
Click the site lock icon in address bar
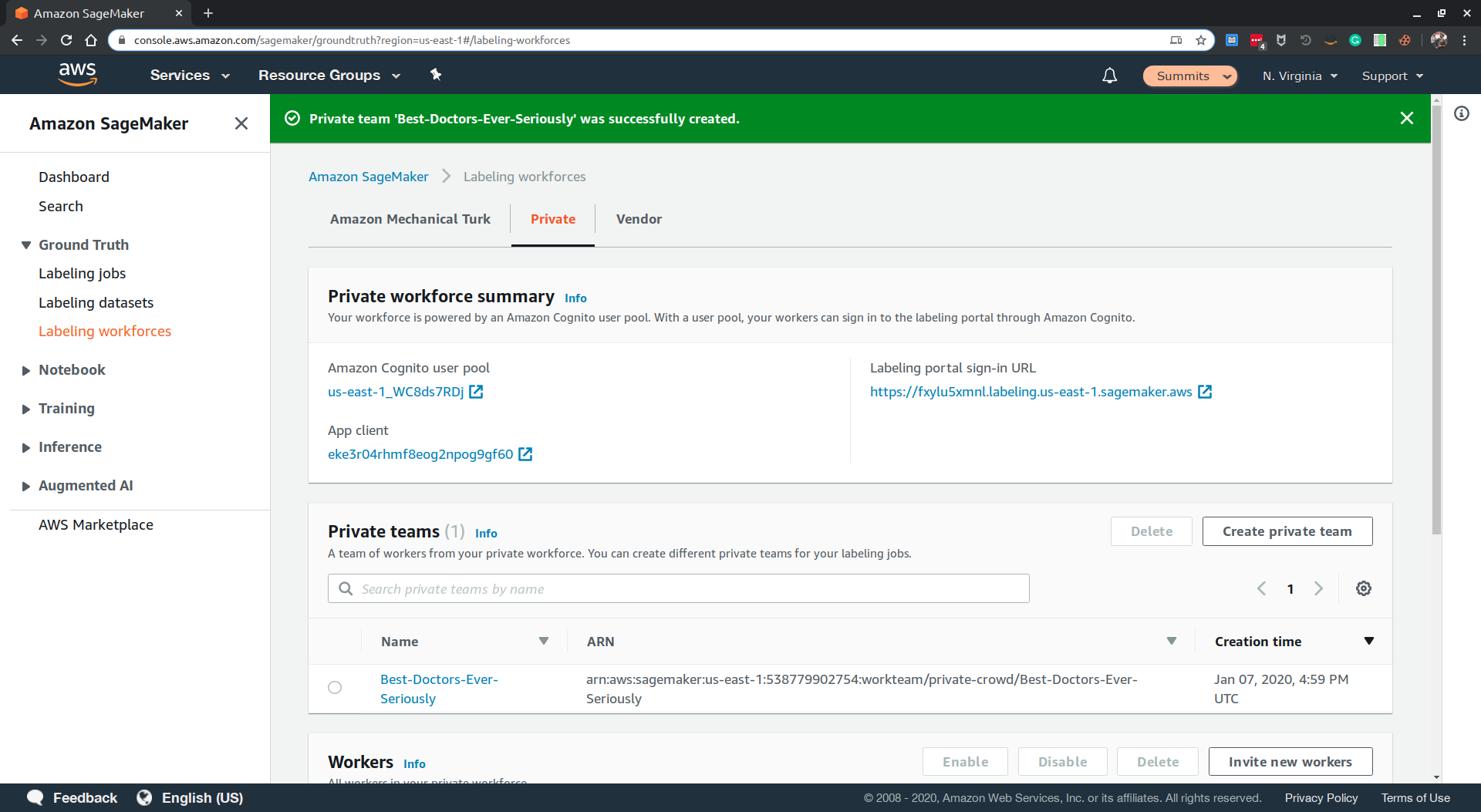(121, 40)
